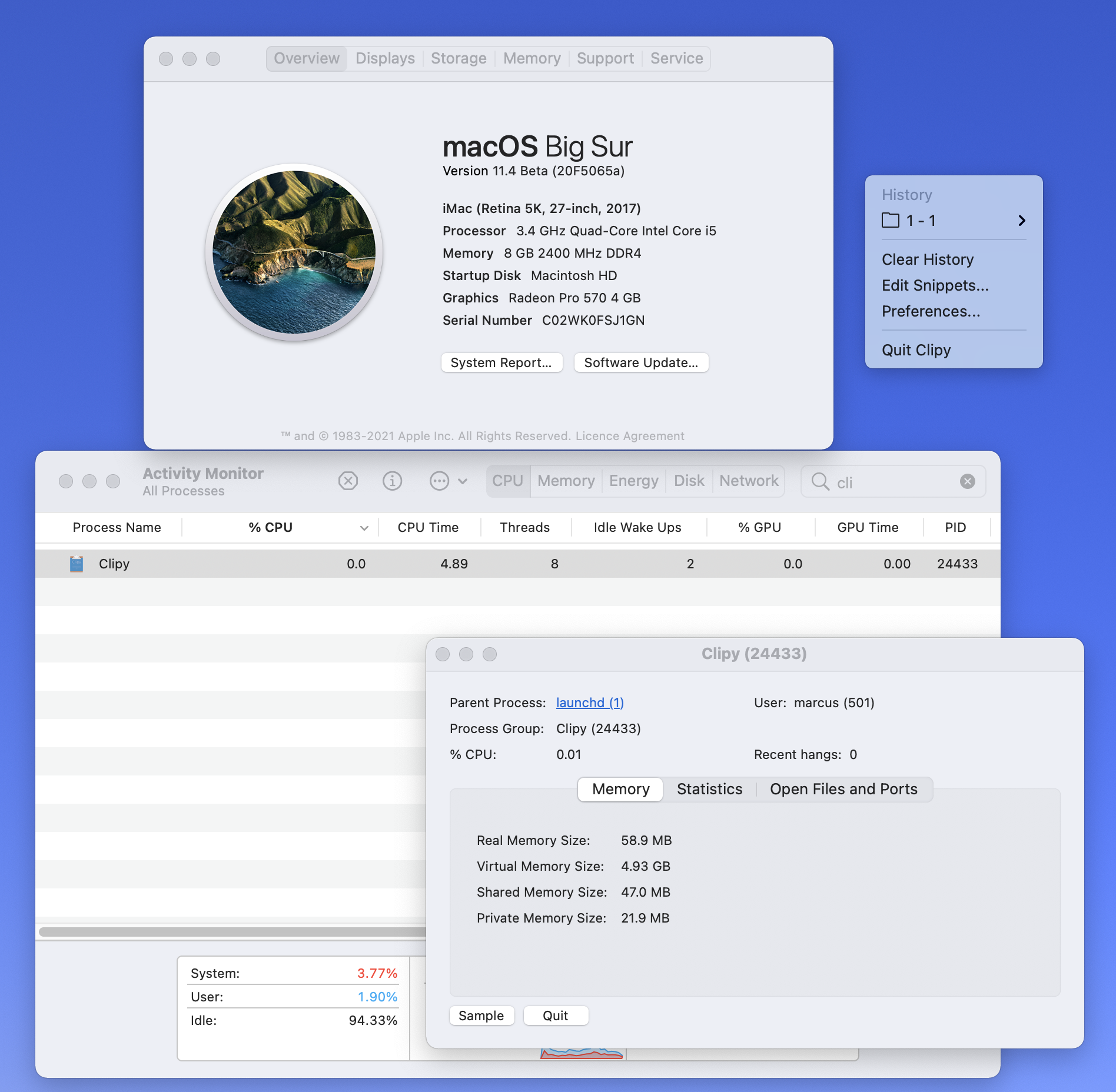1116x1092 pixels.
Task: Click the Virtual Memory Size 4.93 GB value
Action: point(646,866)
